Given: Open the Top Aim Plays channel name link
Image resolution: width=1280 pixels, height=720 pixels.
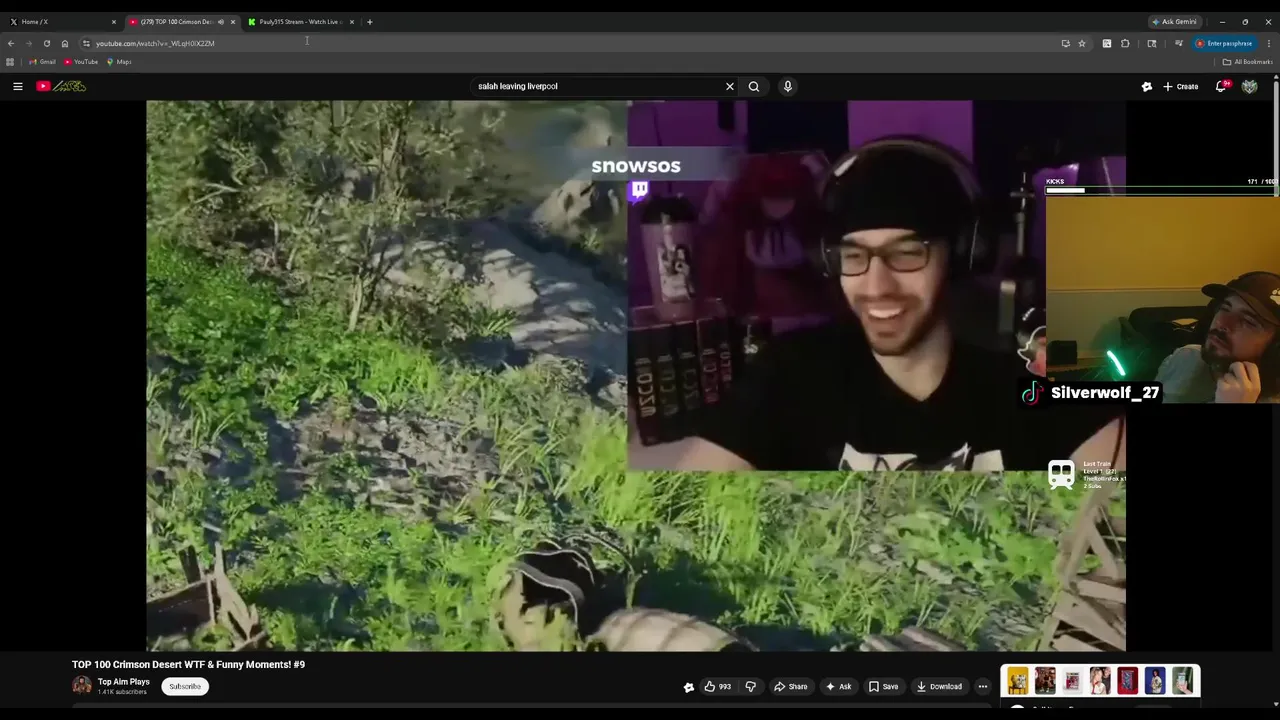Looking at the screenshot, I should pyautogui.click(x=123, y=682).
